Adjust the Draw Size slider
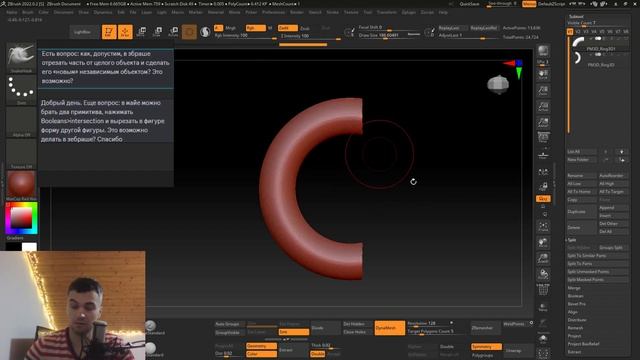Viewport: 640px width, 360px height. tap(389, 36)
